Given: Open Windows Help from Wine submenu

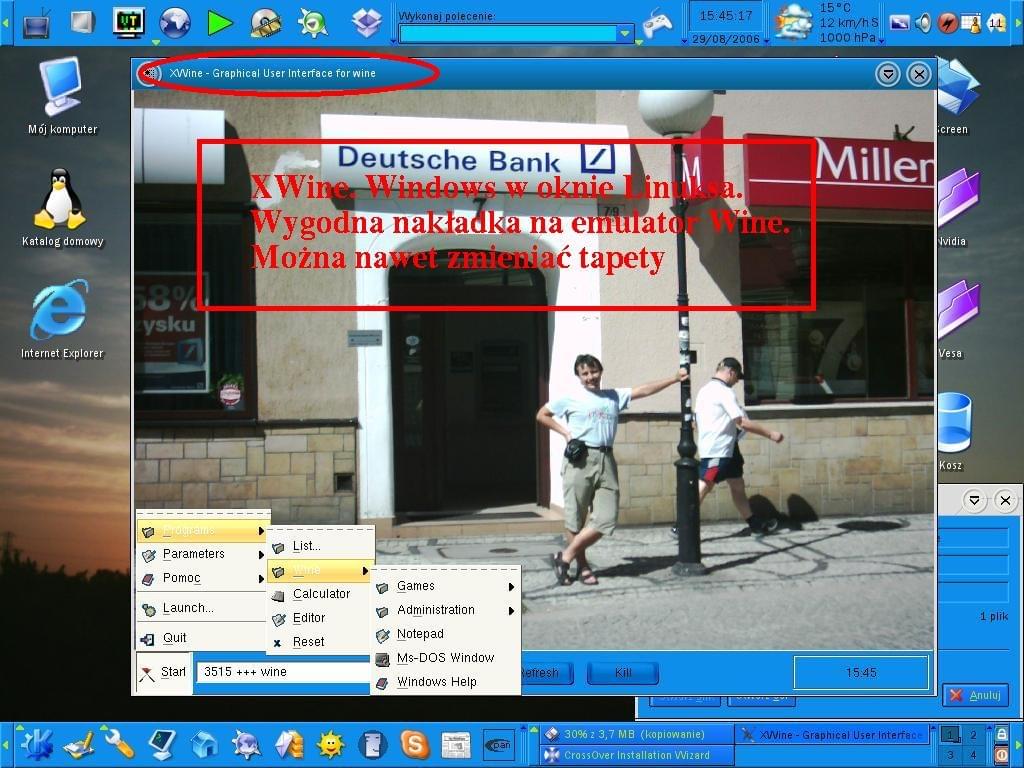Looking at the screenshot, I should (x=446, y=682).
